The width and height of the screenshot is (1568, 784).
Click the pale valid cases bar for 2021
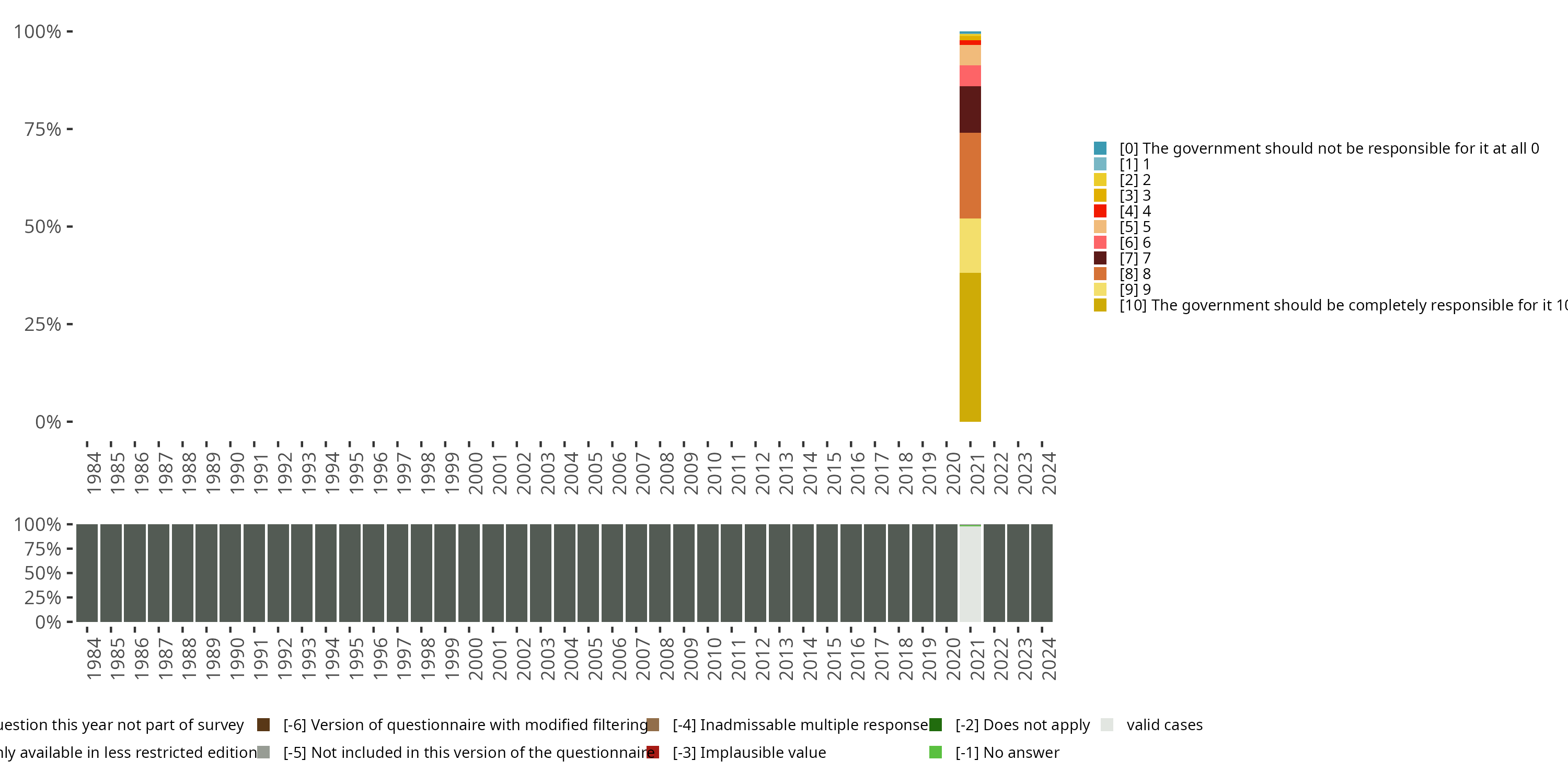(x=970, y=573)
